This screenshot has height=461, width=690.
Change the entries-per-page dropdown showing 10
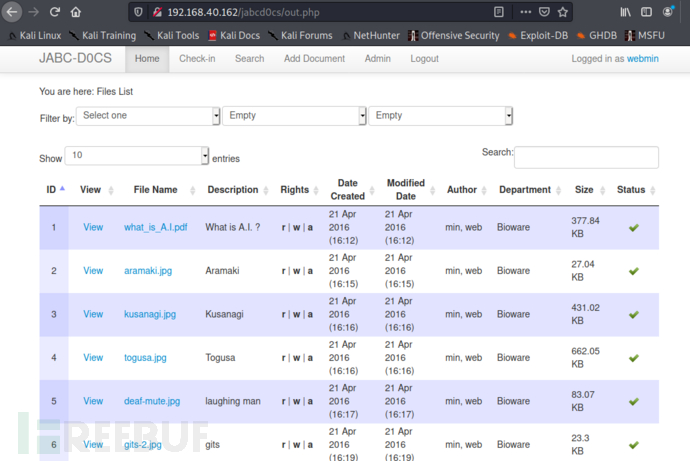tap(137, 156)
